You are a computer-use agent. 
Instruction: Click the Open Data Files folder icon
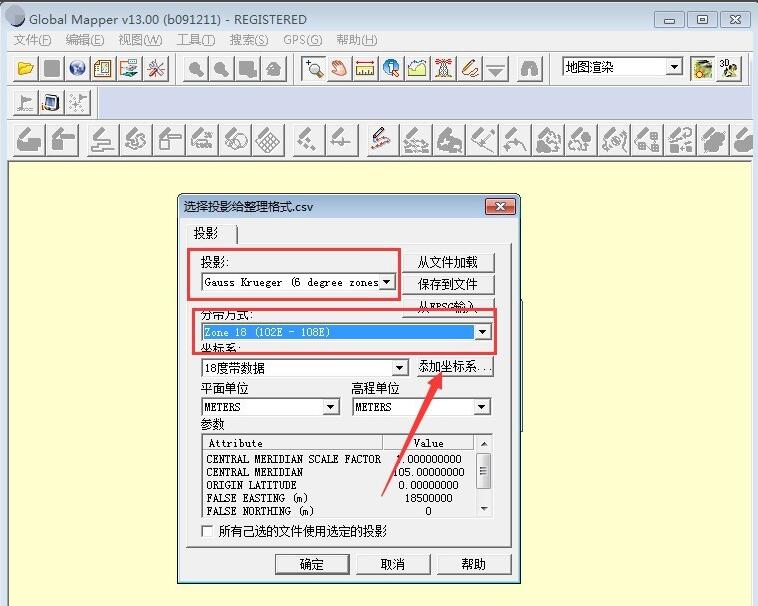pyautogui.click(x=25, y=68)
